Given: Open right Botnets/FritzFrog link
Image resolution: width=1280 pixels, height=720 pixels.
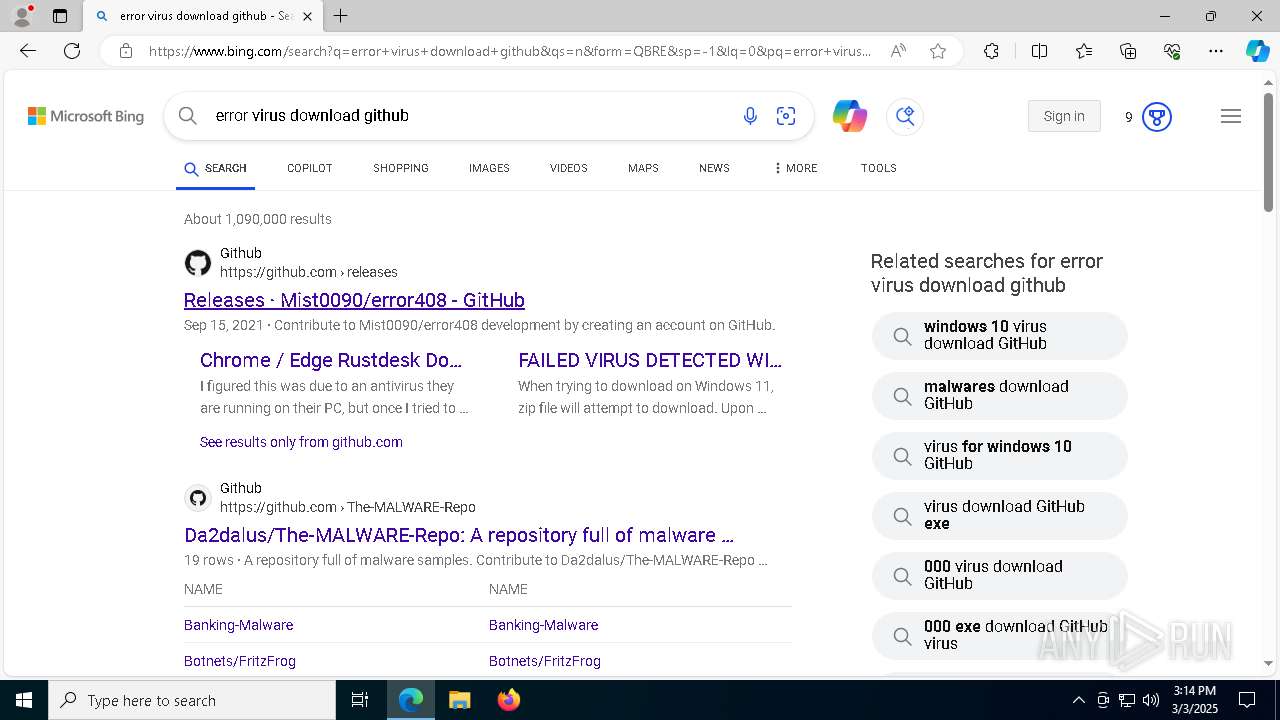Looking at the screenshot, I should [x=545, y=661].
